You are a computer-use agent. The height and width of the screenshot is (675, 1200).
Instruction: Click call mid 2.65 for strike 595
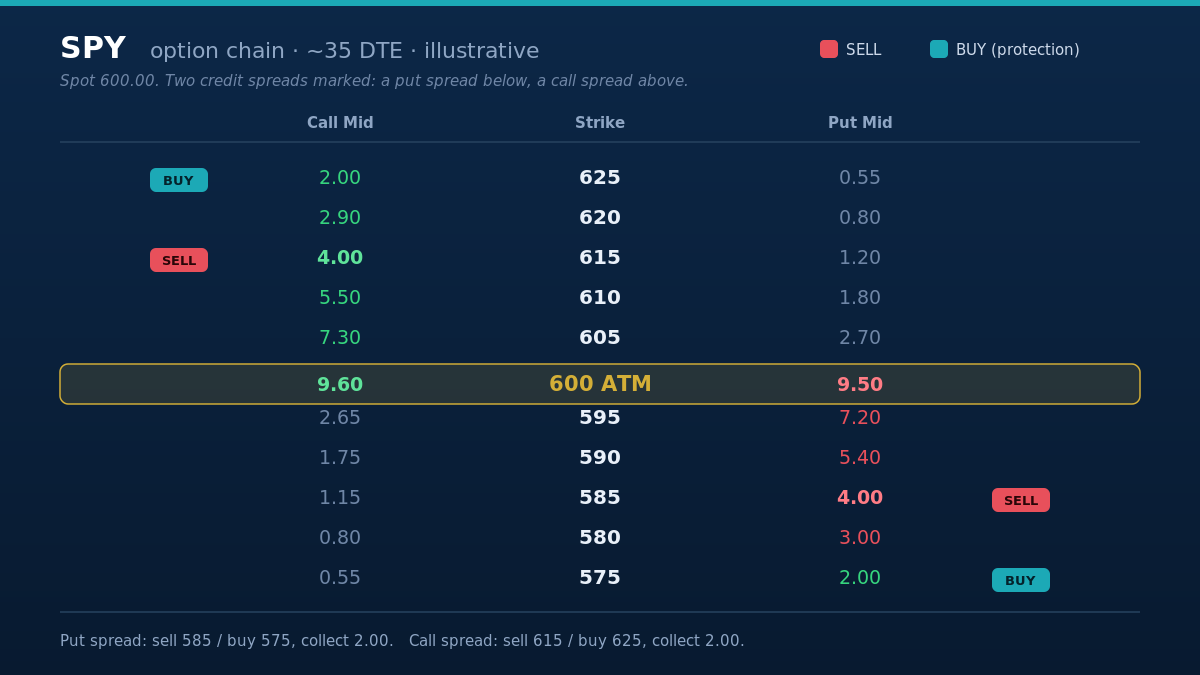(340, 418)
